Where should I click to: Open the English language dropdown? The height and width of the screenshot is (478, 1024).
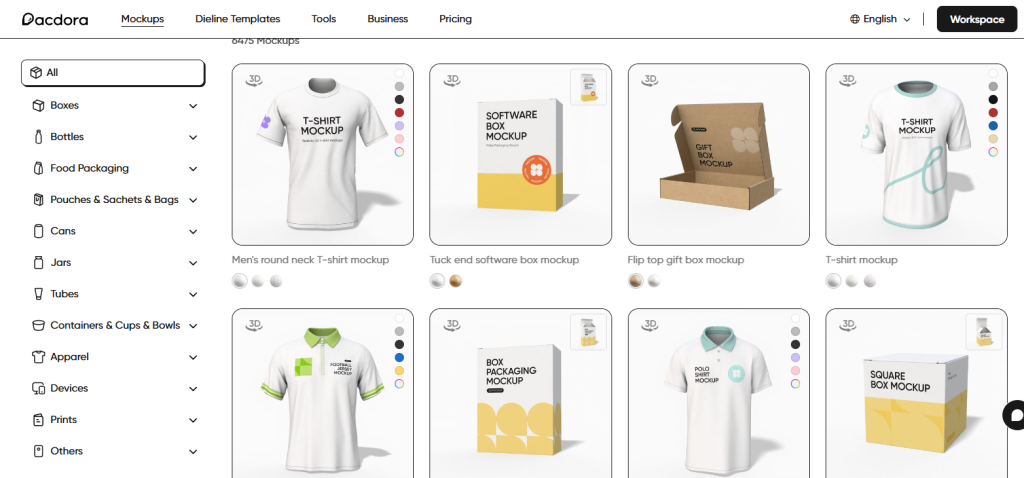pos(880,19)
